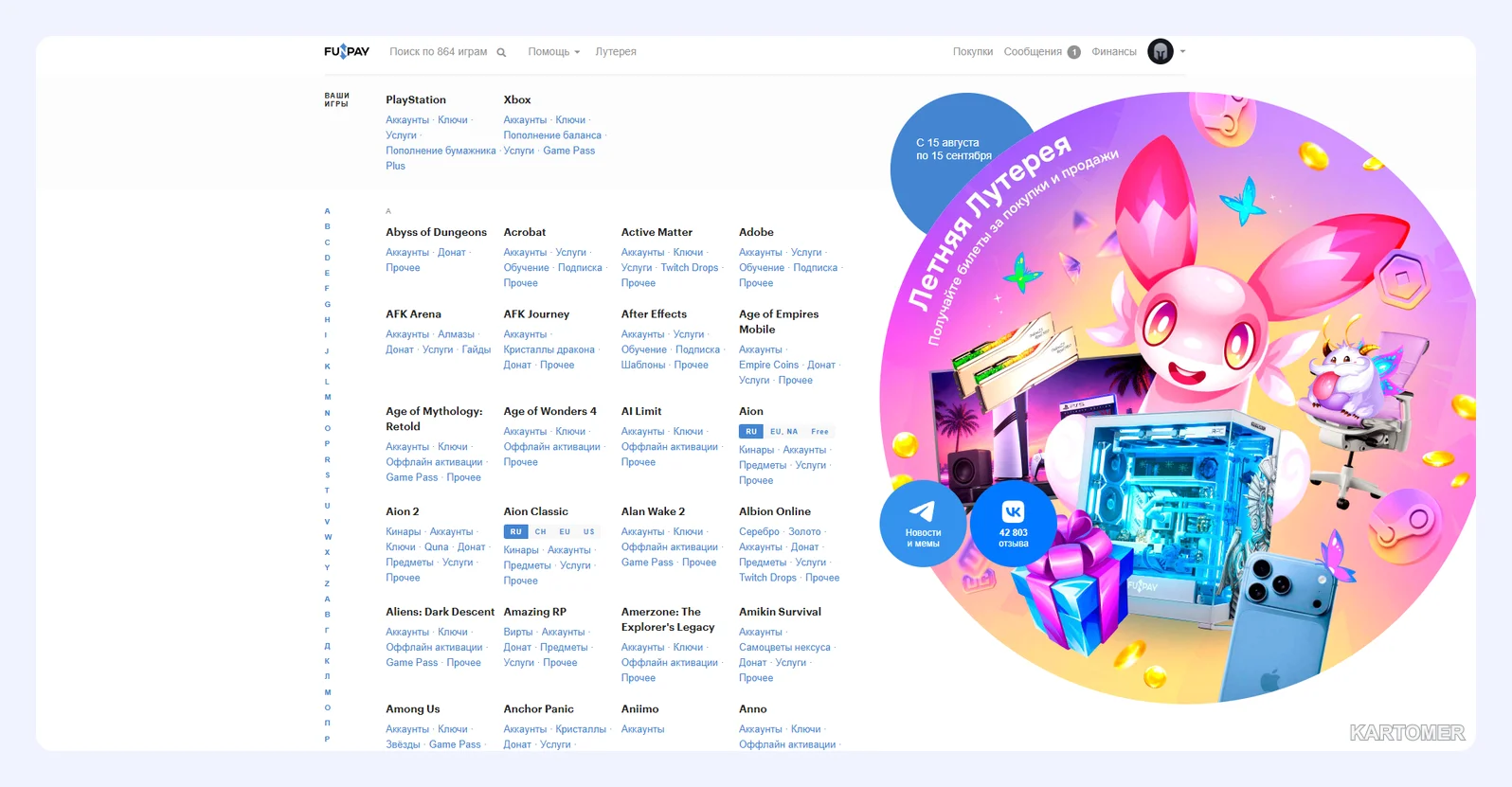
Task: Open the profile dropdown arrow
Action: click(x=1182, y=51)
